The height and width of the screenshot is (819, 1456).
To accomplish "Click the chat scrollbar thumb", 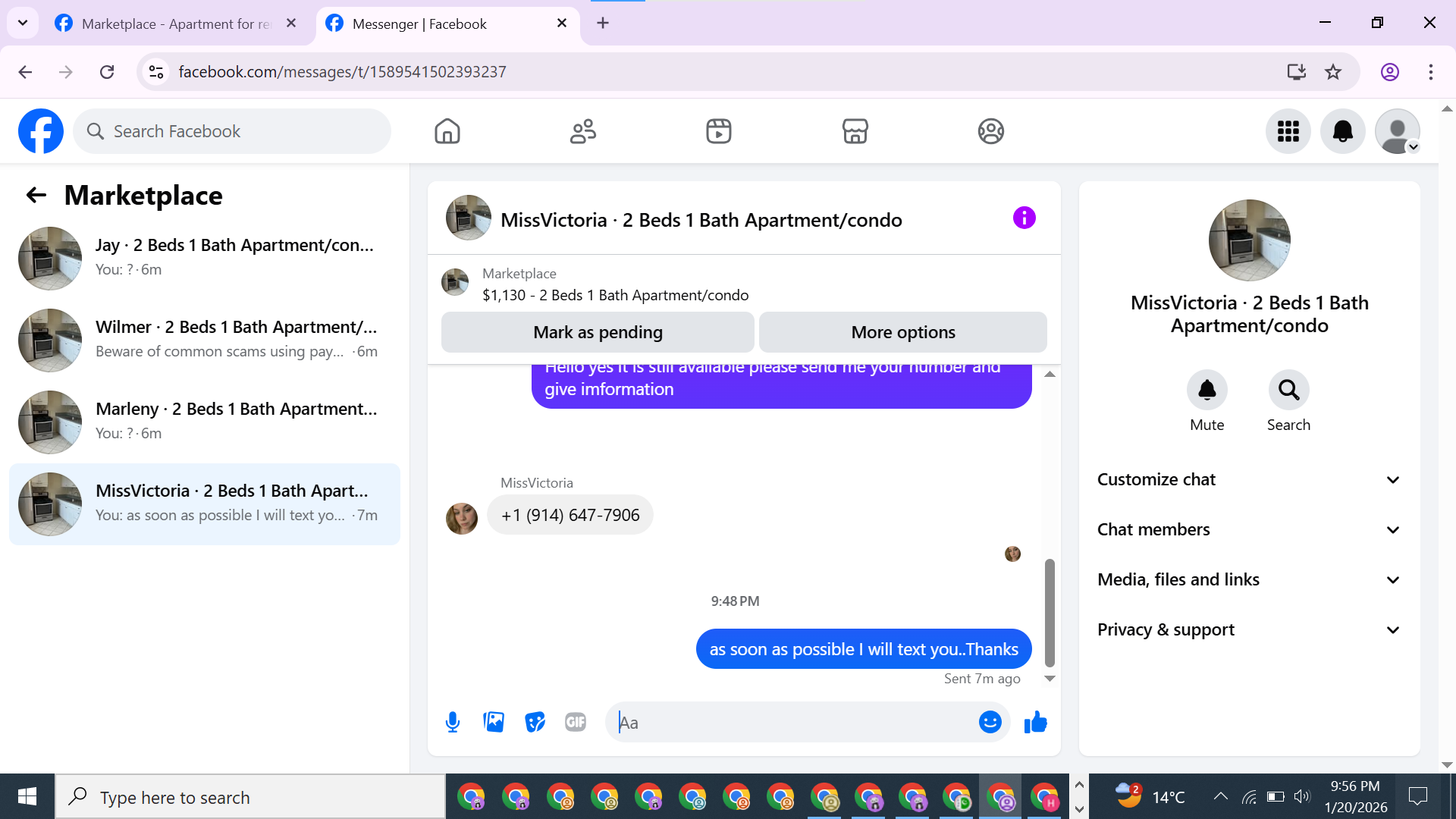I will click(x=1050, y=613).
